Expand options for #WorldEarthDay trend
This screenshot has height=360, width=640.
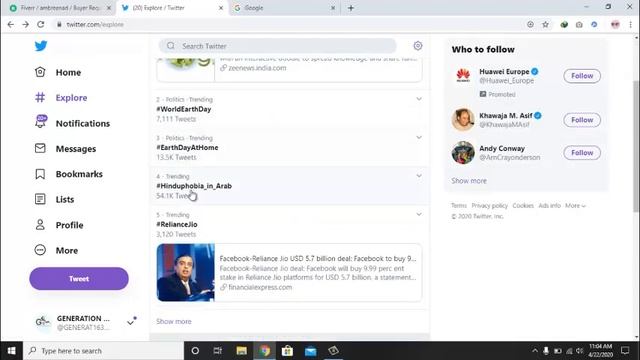click(419, 99)
